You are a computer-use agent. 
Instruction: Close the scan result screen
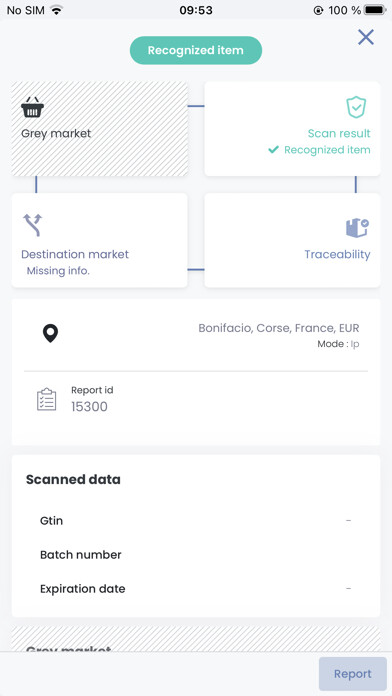click(366, 37)
